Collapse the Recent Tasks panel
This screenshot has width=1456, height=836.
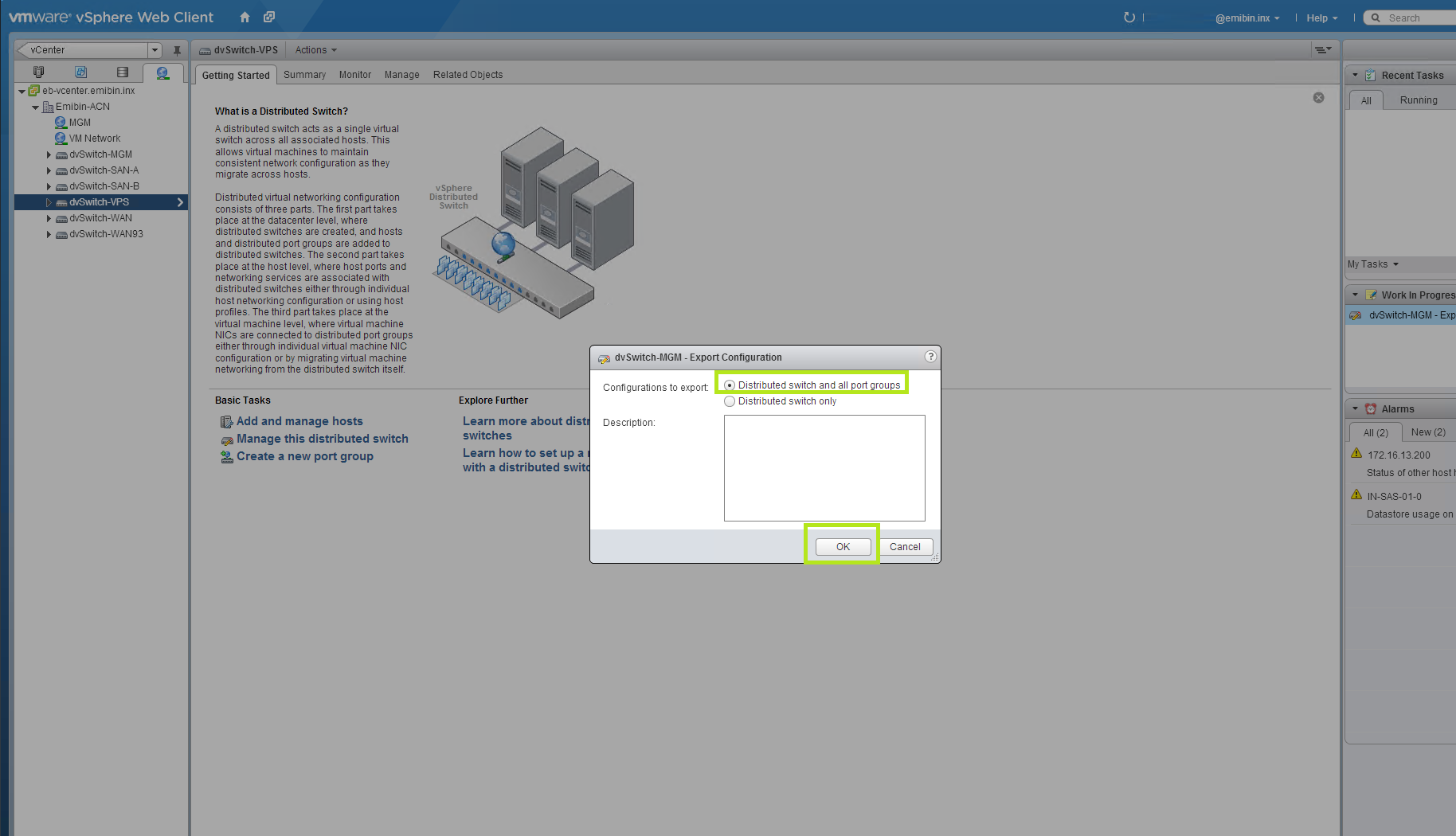(x=1355, y=76)
